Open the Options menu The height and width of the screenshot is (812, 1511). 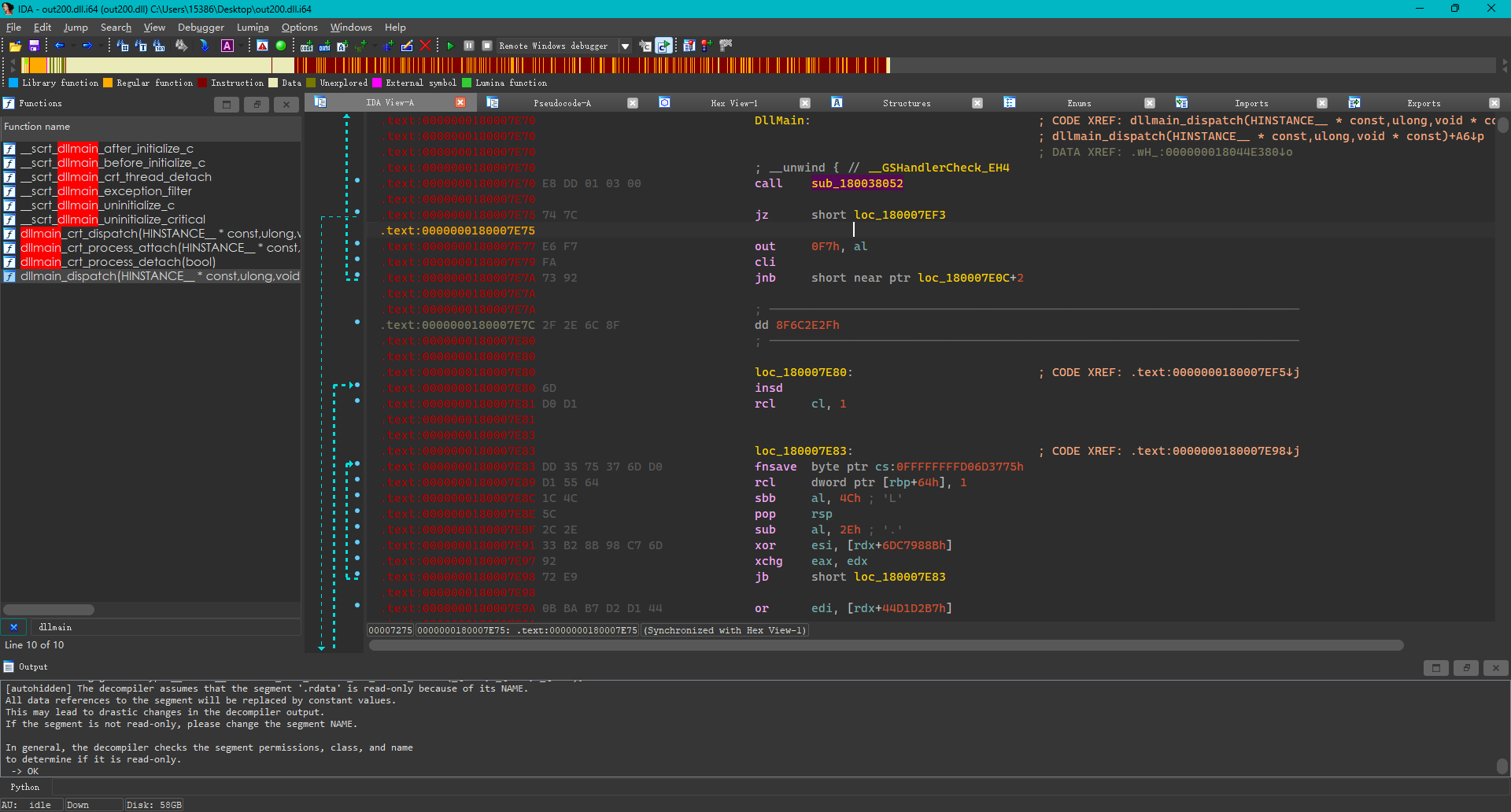click(300, 27)
